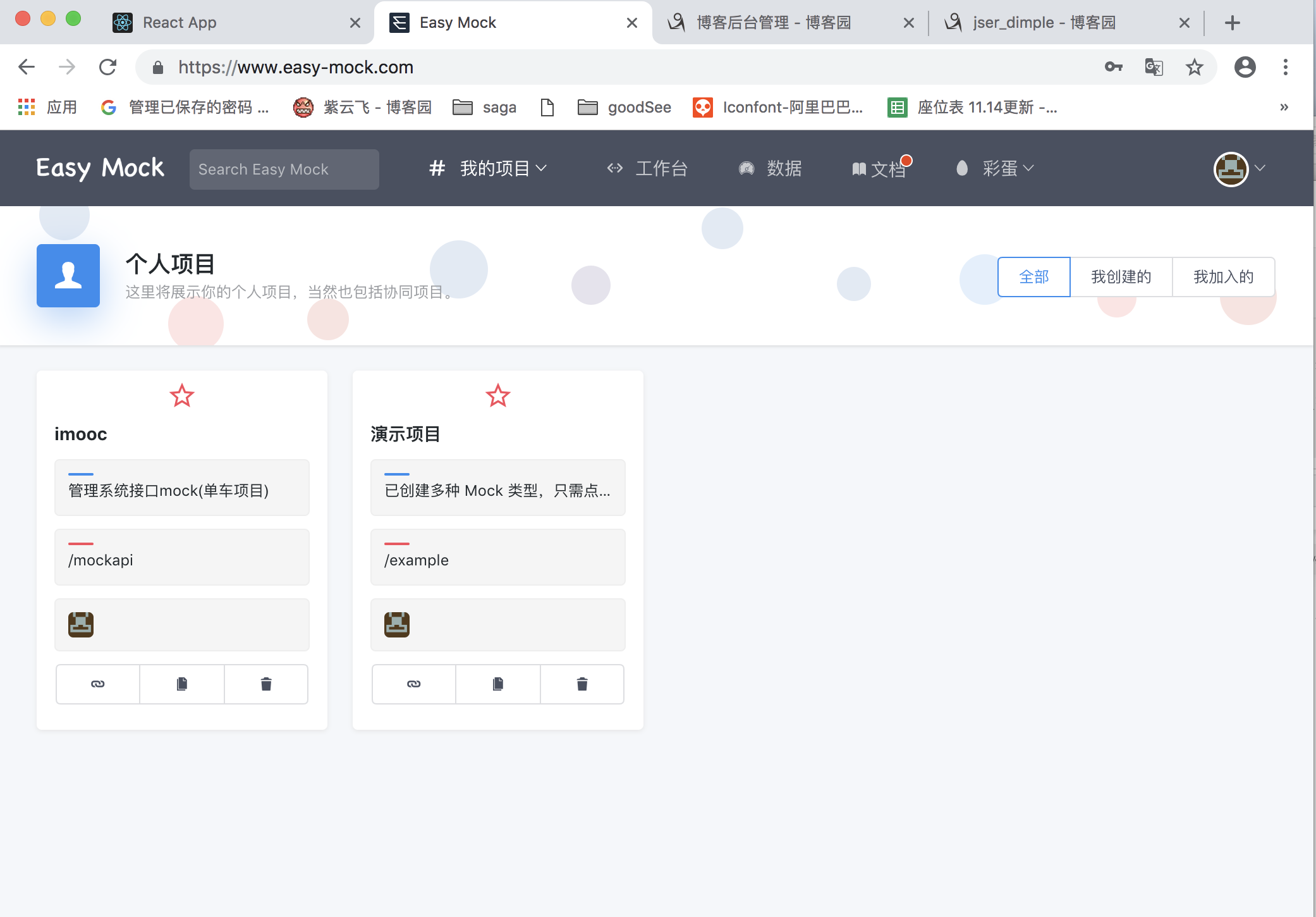Reload the page

point(108,67)
